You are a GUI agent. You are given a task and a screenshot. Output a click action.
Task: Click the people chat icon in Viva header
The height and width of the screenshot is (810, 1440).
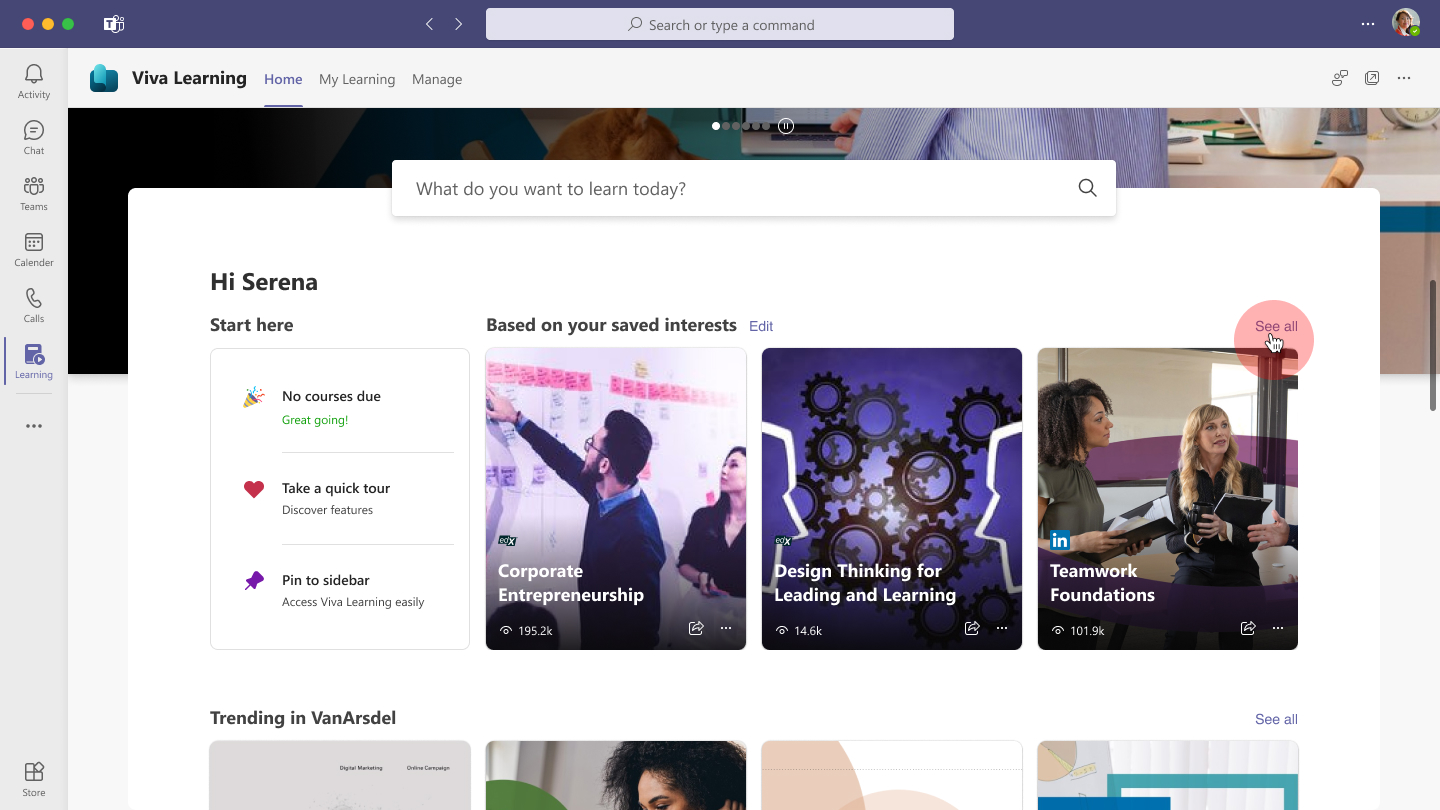coord(1340,78)
